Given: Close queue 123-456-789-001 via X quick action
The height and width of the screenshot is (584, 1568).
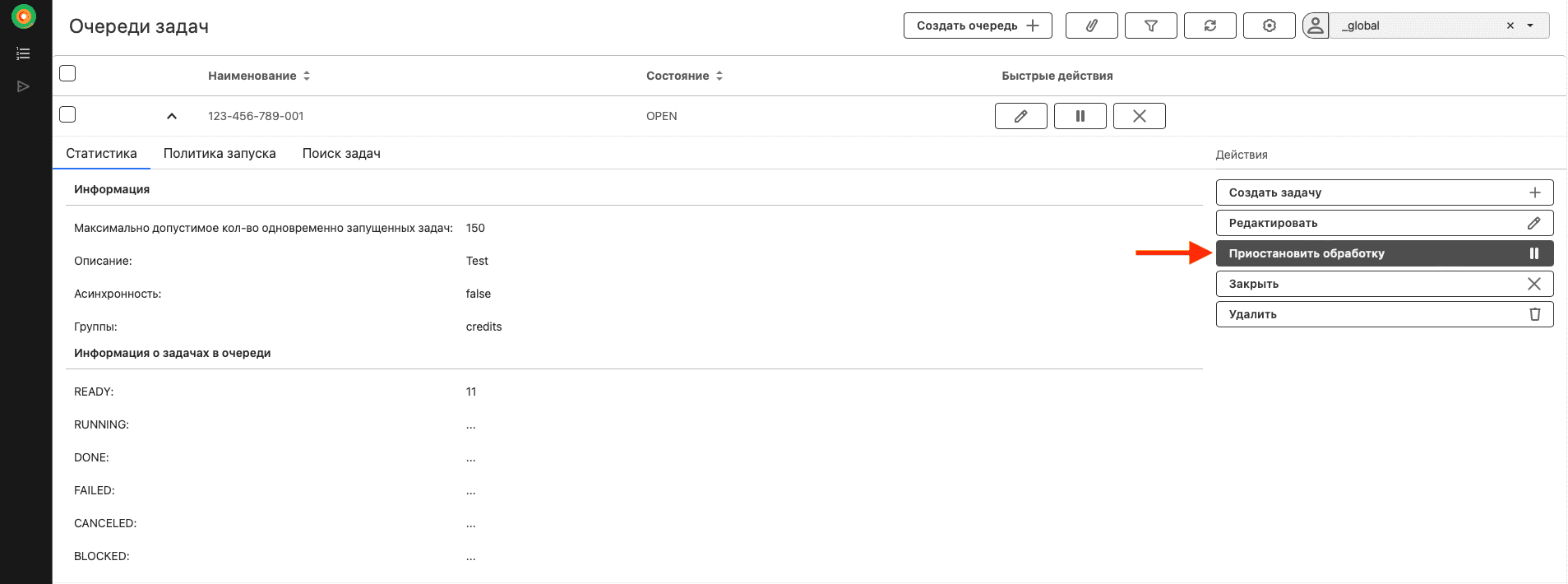Looking at the screenshot, I should (x=1139, y=116).
